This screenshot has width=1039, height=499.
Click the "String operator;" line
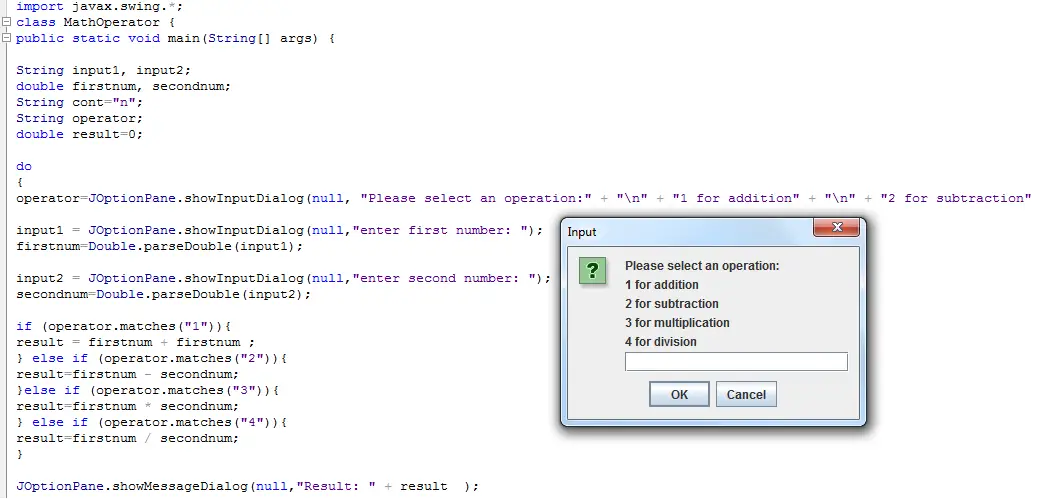(x=80, y=118)
